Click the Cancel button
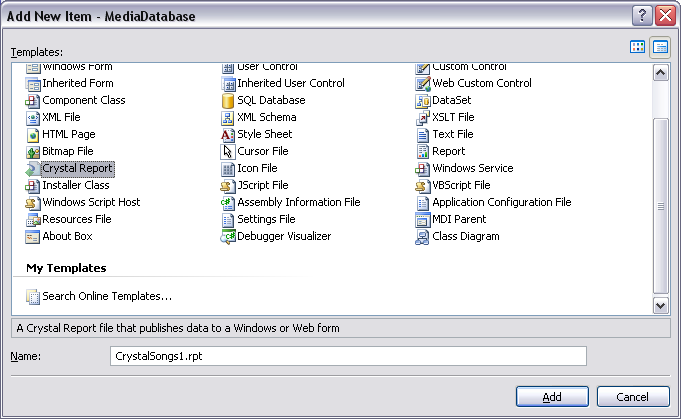 (633, 397)
